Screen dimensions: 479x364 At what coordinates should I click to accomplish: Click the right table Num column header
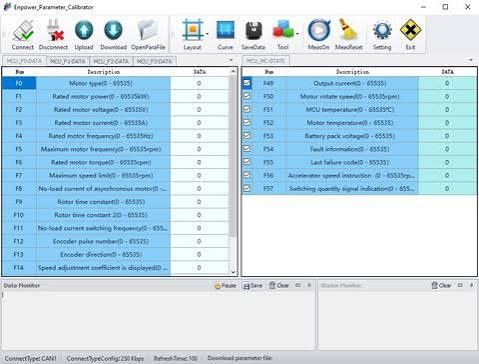click(x=269, y=72)
